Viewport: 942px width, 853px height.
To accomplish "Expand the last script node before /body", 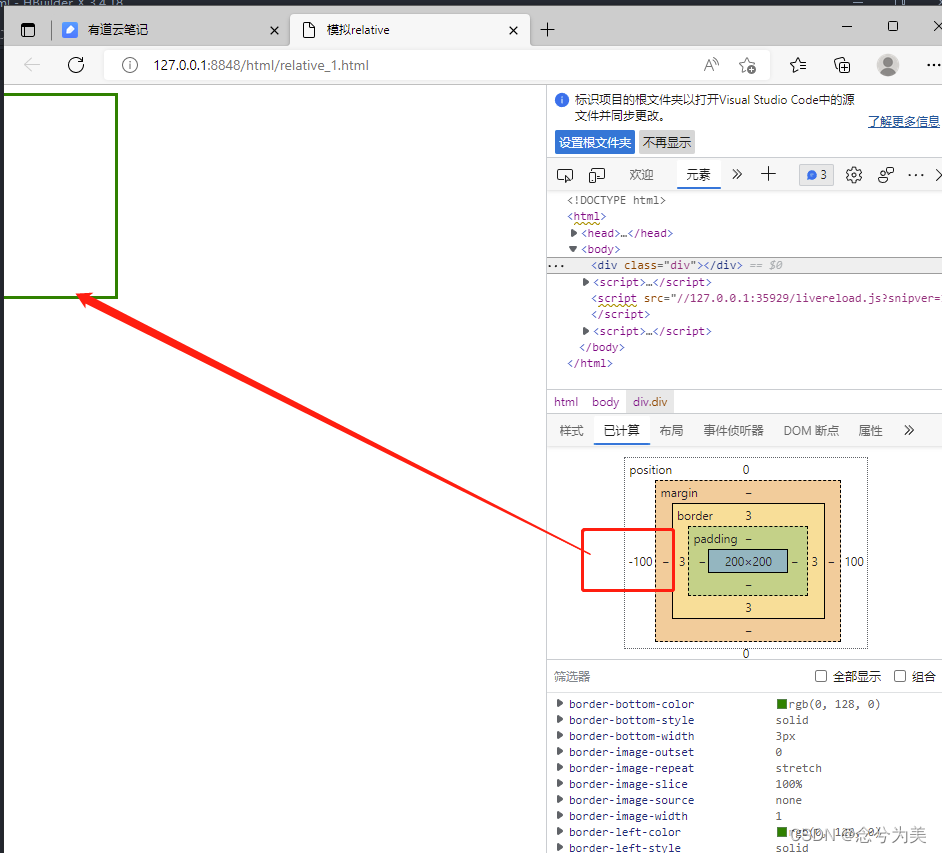I will point(586,331).
